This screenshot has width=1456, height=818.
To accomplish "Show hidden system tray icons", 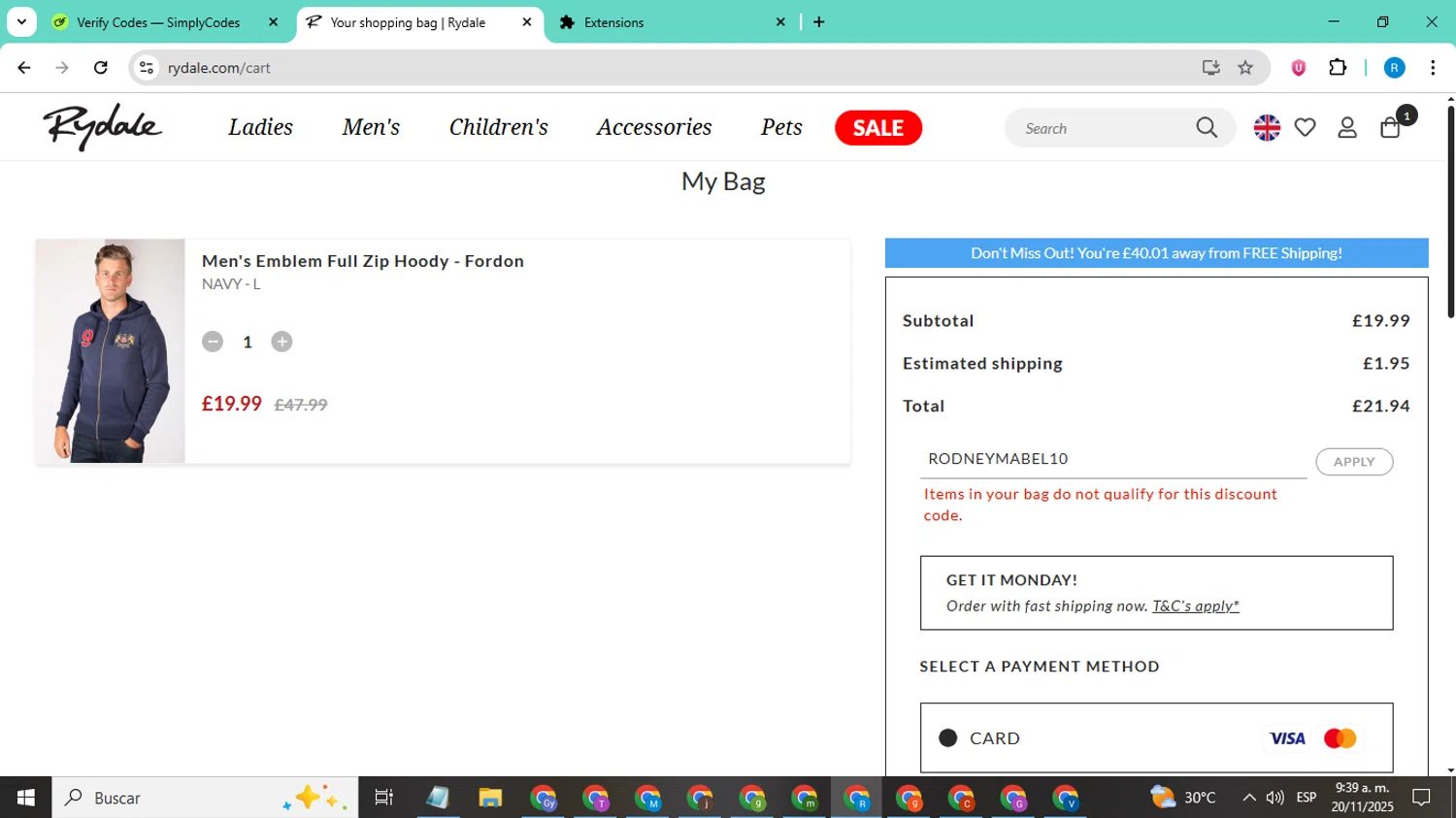I will [x=1249, y=798].
